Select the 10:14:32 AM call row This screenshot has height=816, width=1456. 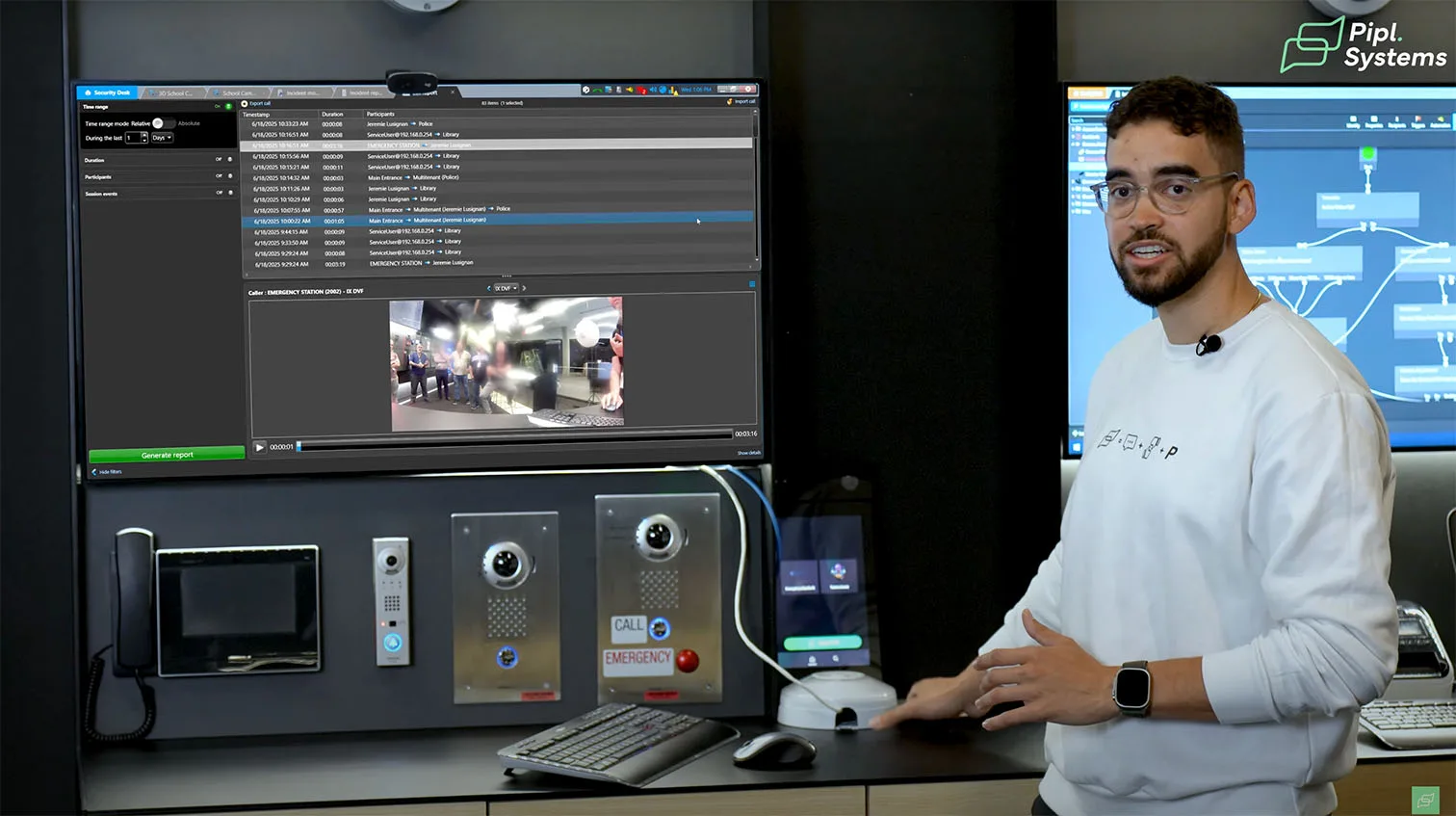coord(496,177)
